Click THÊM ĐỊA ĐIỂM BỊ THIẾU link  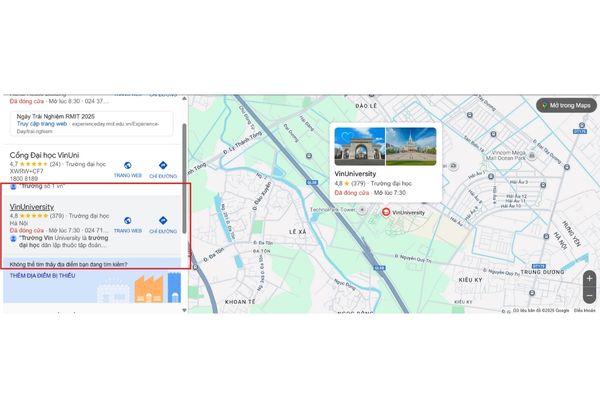click(42, 276)
